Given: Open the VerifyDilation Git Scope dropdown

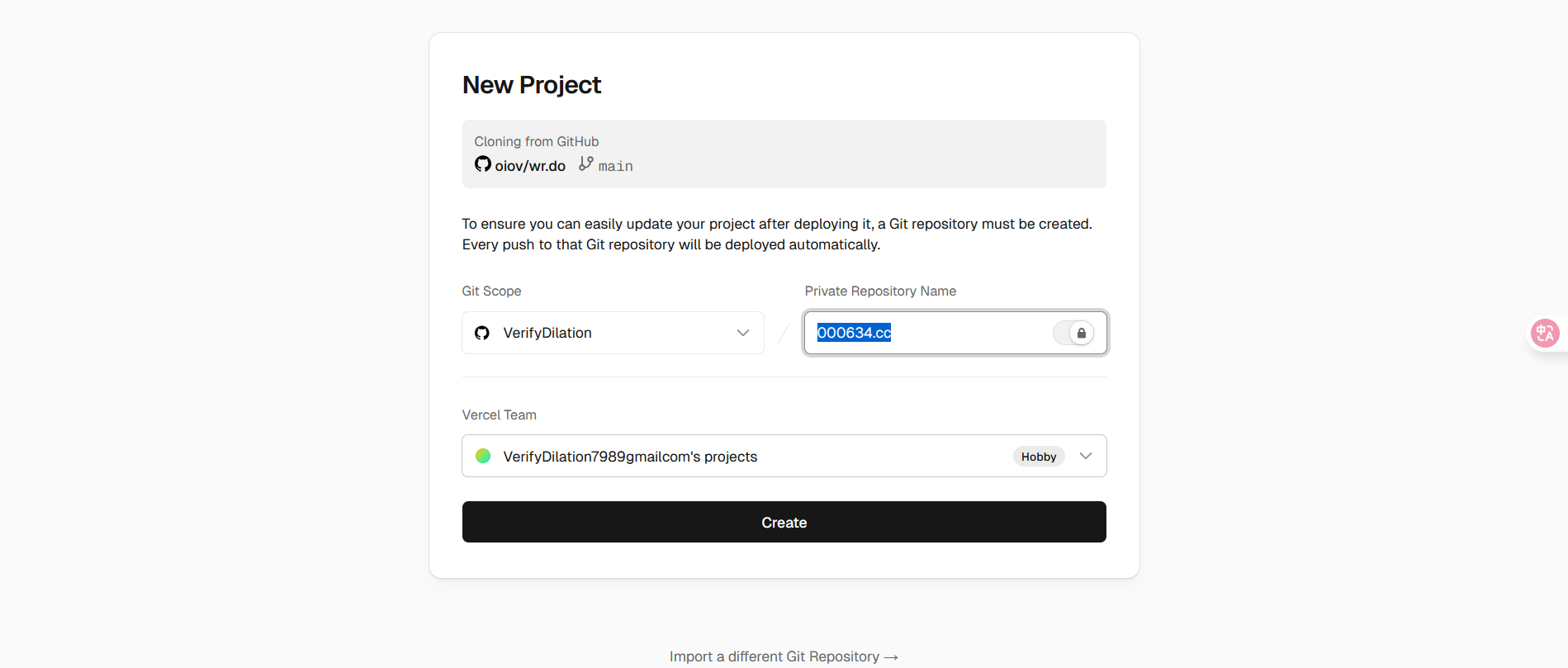Looking at the screenshot, I should coord(613,333).
